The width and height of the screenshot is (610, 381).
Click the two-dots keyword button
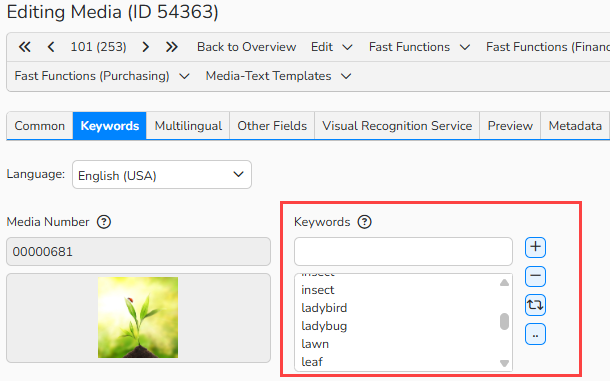(535, 334)
